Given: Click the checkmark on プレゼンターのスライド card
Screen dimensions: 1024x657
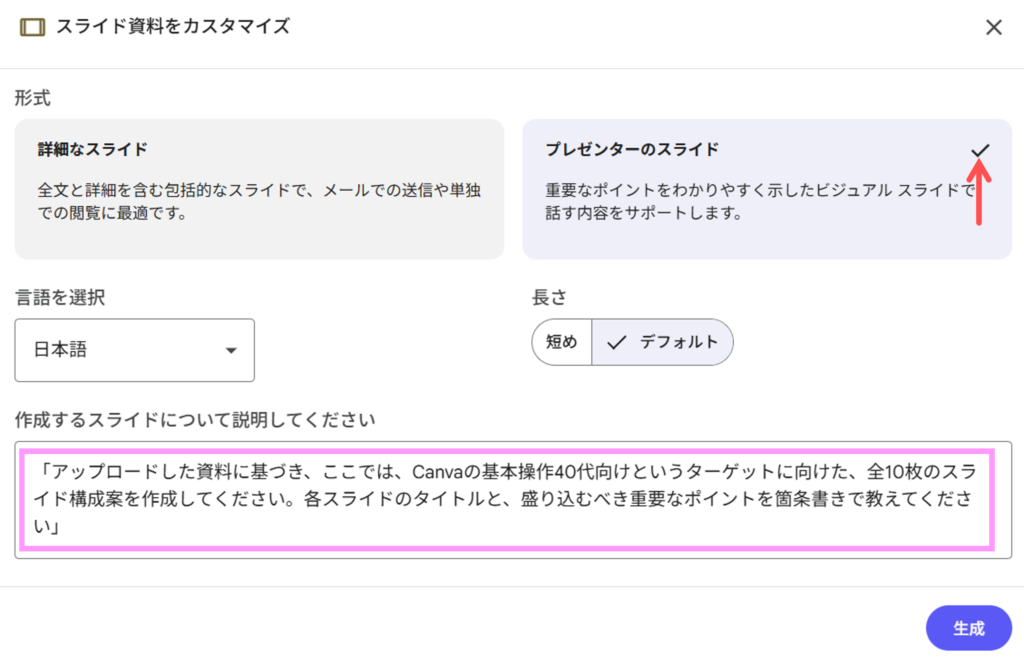Looking at the screenshot, I should [x=980, y=150].
